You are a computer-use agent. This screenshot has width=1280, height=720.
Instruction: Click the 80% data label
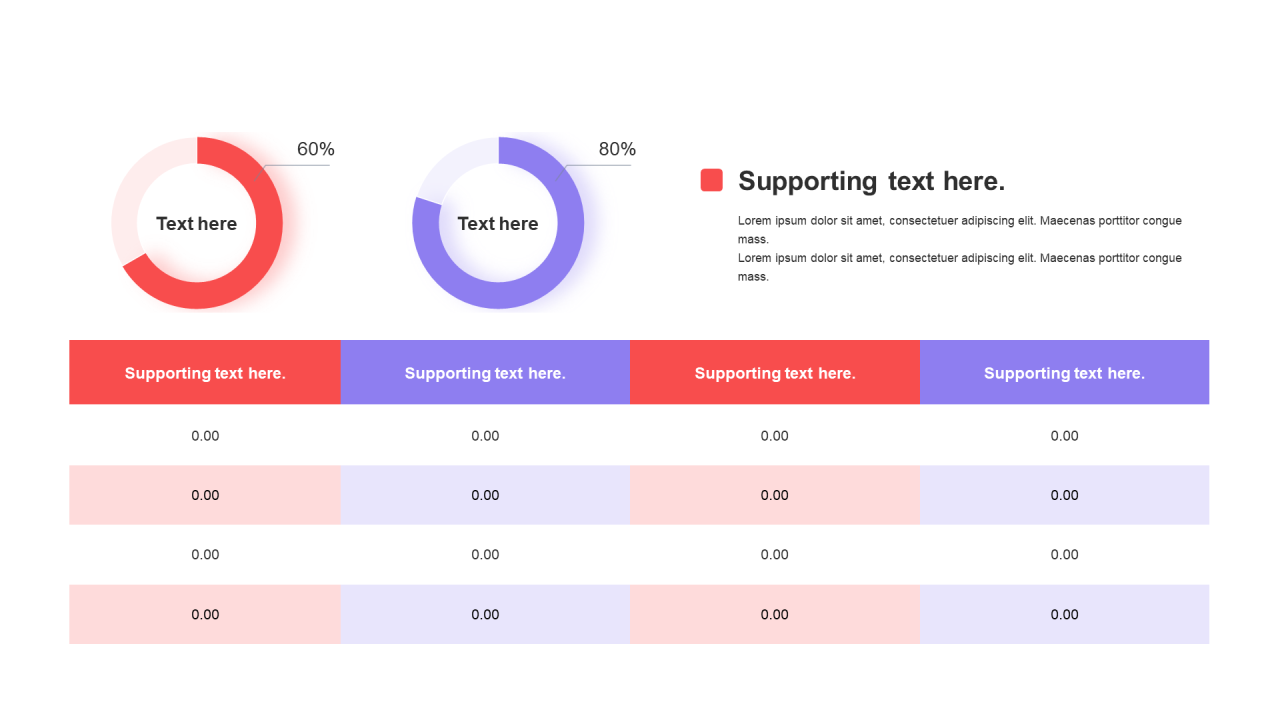pyautogui.click(x=617, y=149)
